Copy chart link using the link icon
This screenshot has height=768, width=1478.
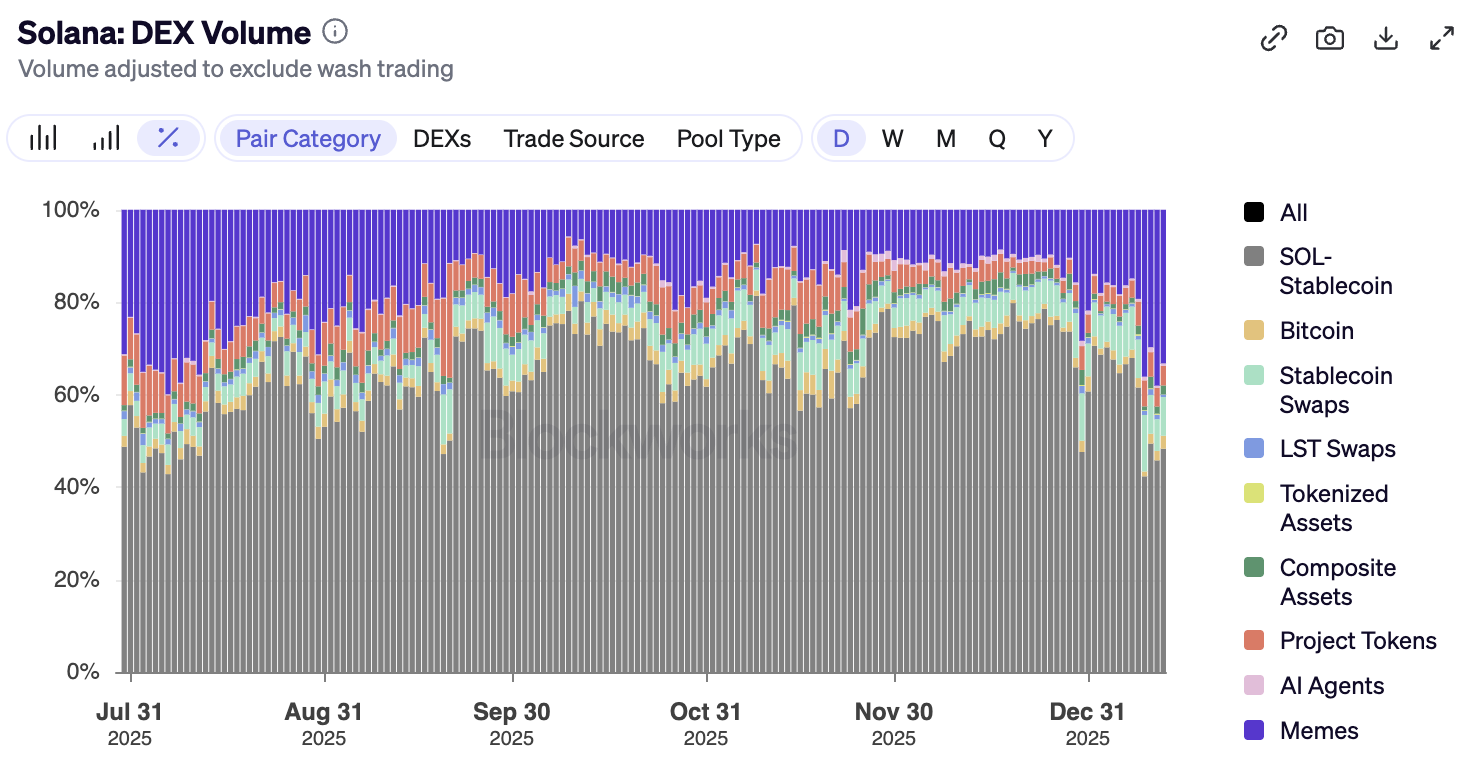click(1273, 39)
